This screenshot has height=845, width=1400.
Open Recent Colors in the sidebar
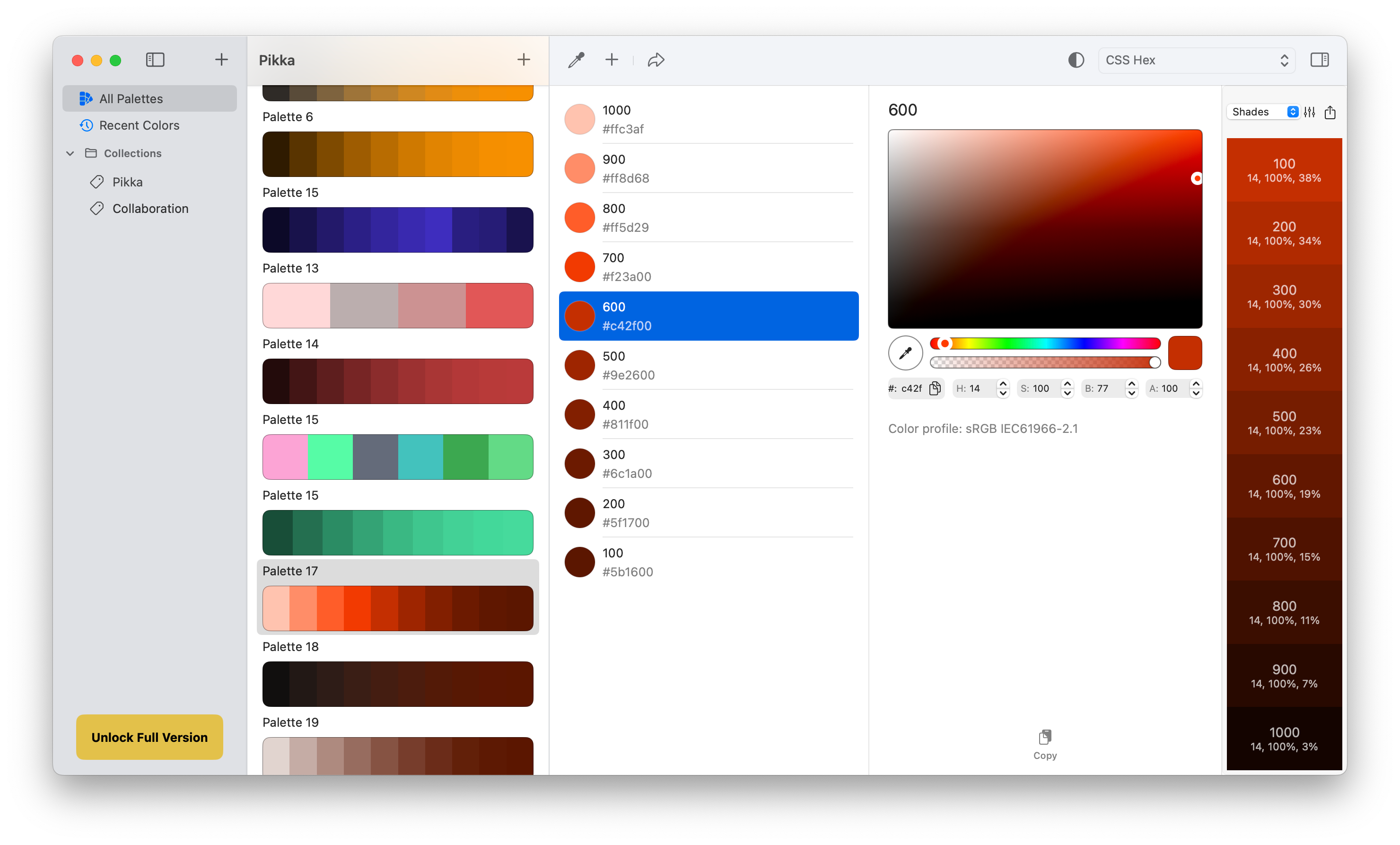click(139, 125)
